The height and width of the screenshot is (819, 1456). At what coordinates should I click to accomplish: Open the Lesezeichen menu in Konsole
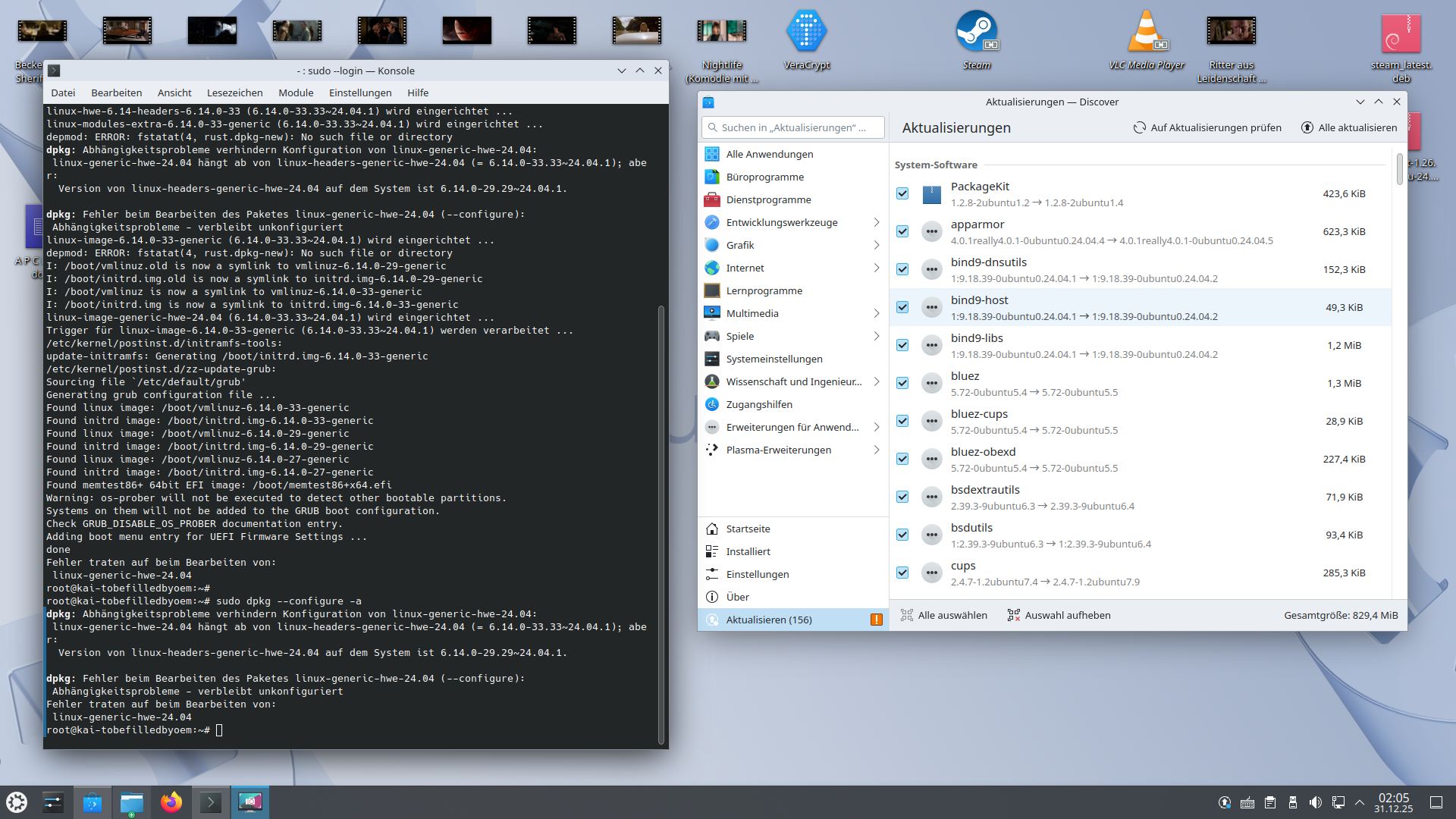click(234, 93)
